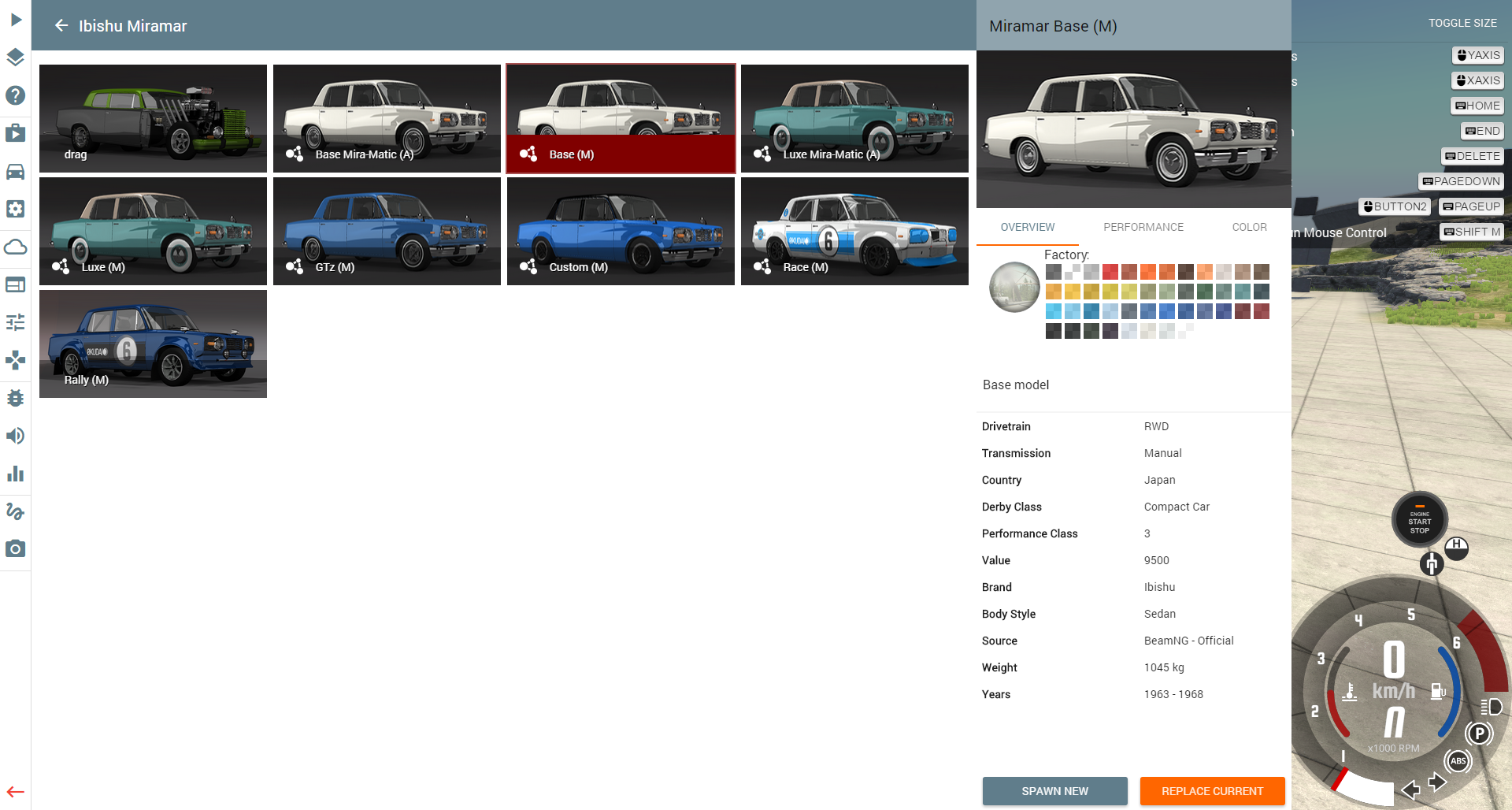Click the red back arrow at sidebar bottom
The image size is (1512, 810).
tap(16, 792)
